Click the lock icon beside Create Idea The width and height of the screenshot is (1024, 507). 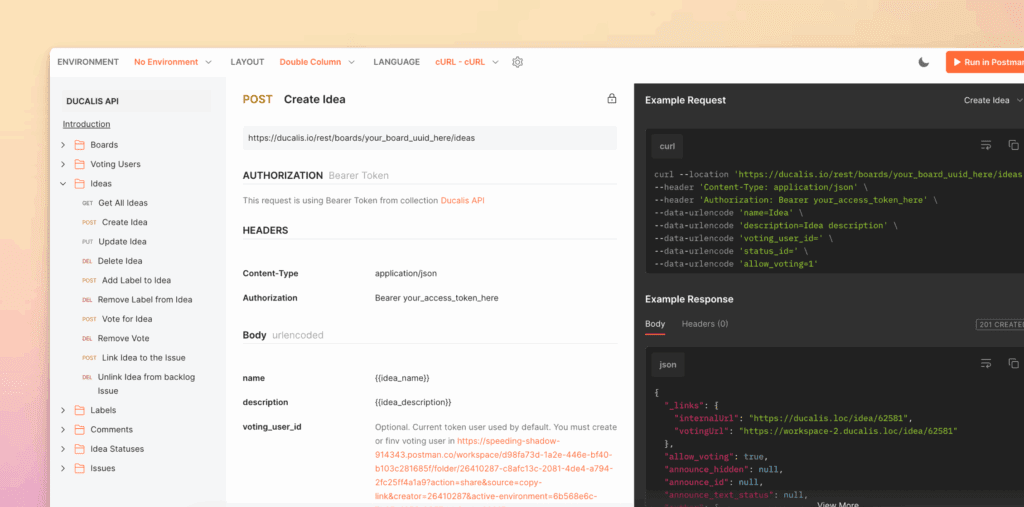pyautogui.click(x=612, y=99)
